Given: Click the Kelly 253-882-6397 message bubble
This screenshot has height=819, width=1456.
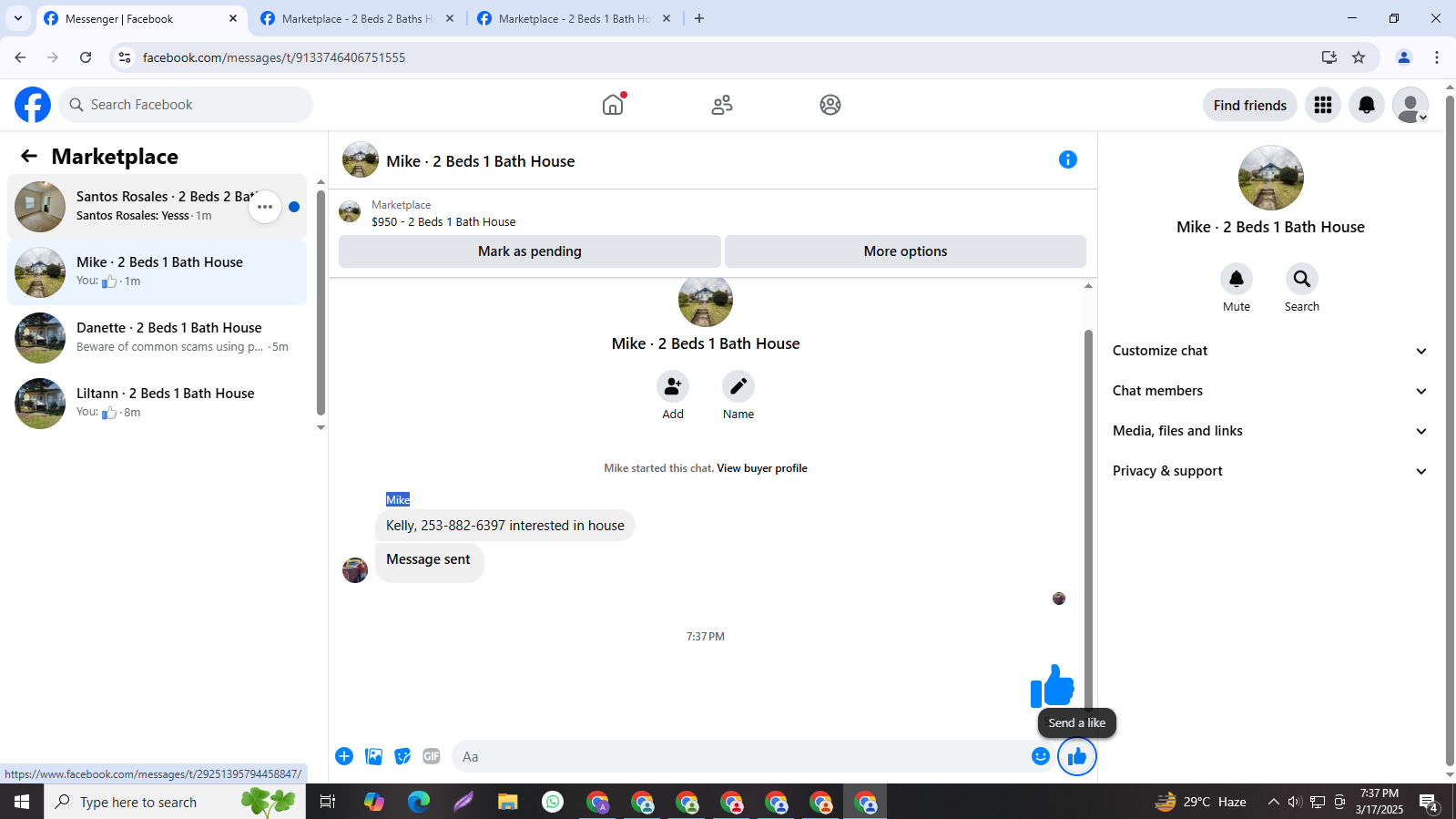Looking at the screenshot, I should (505, 526).
